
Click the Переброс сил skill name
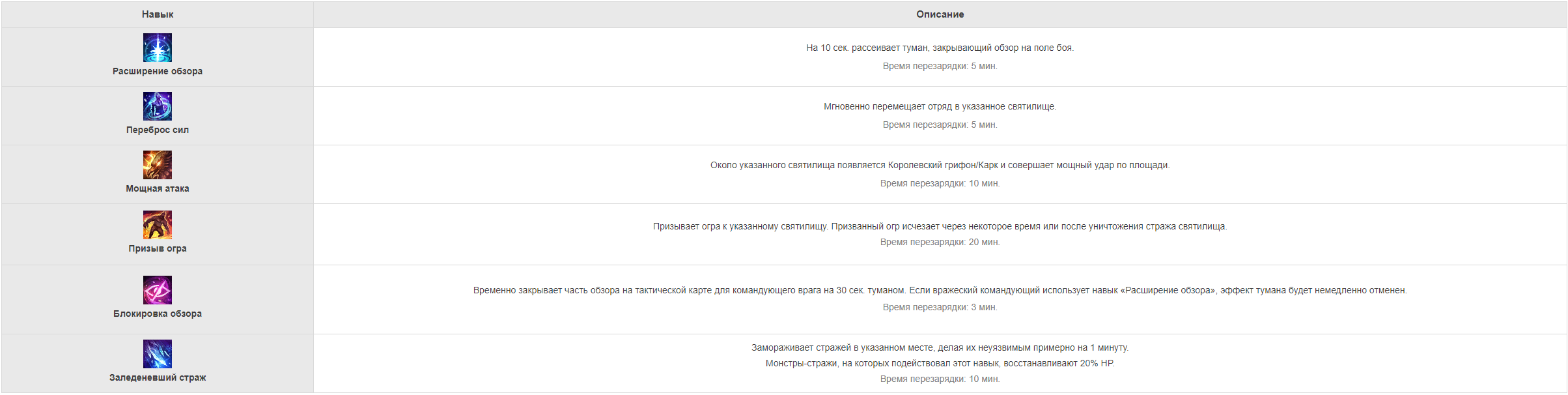(158, 130)
